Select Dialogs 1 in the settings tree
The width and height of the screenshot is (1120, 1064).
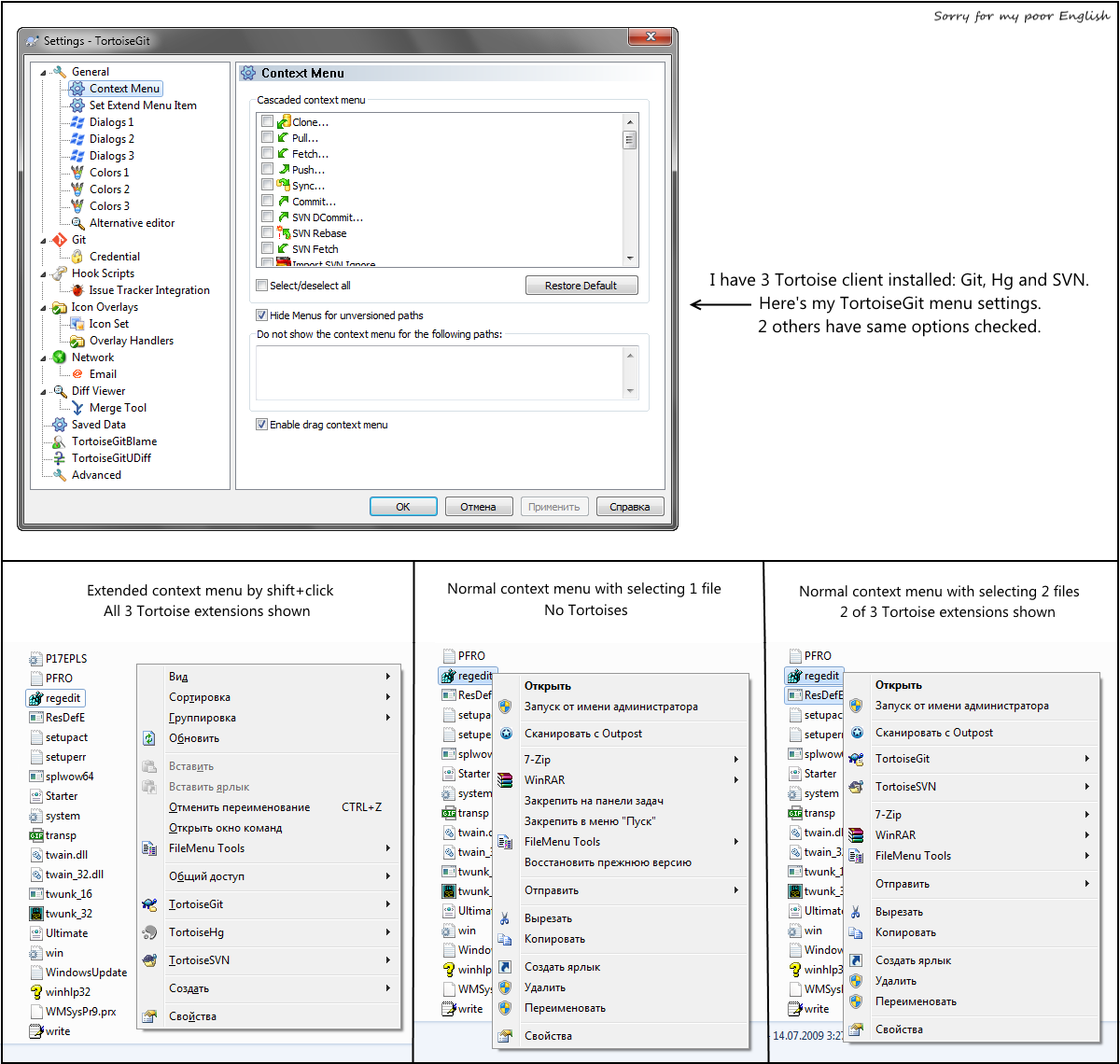[x=111, y=122]
